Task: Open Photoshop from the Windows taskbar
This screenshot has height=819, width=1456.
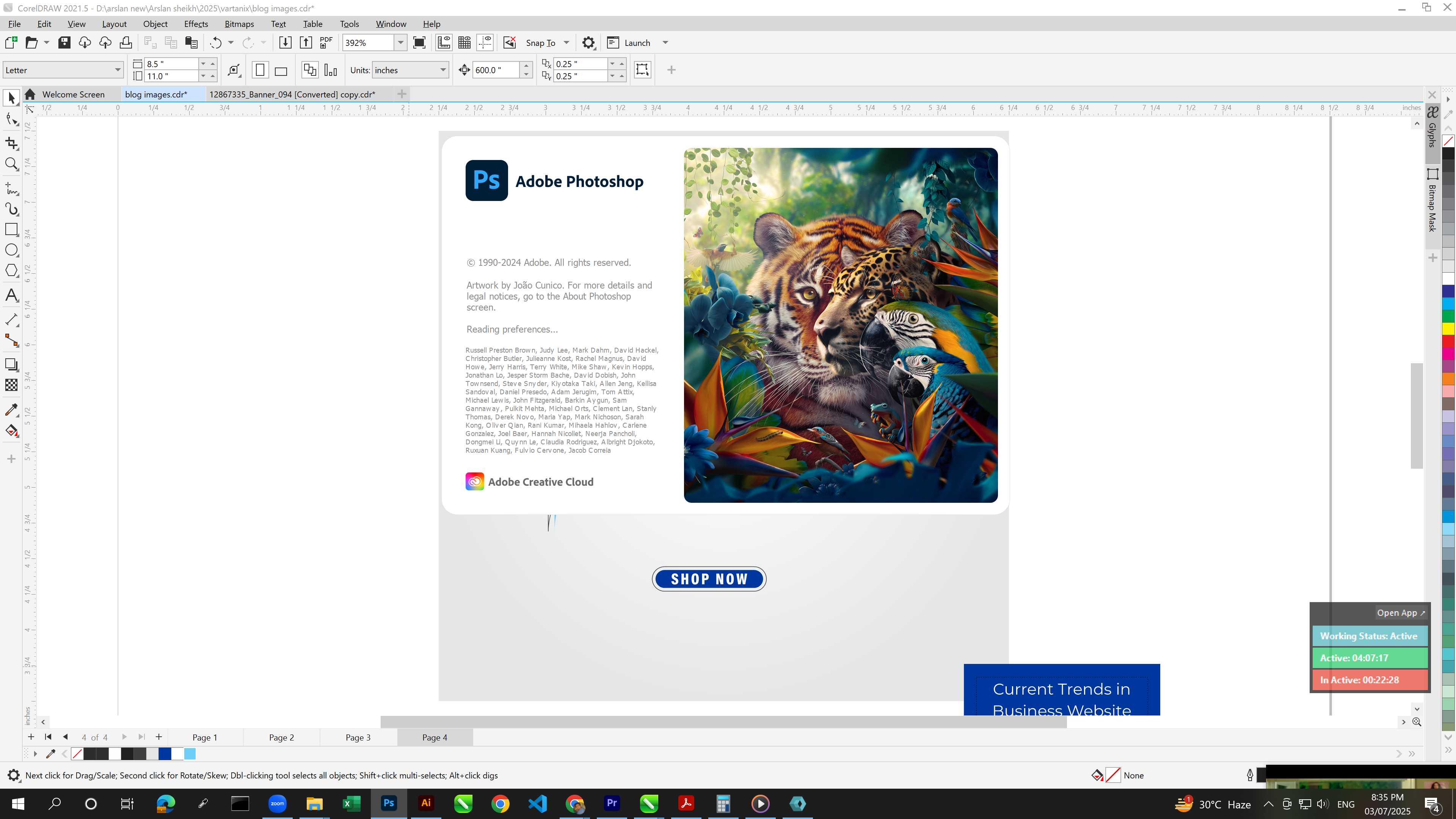Action: point(389,803)
